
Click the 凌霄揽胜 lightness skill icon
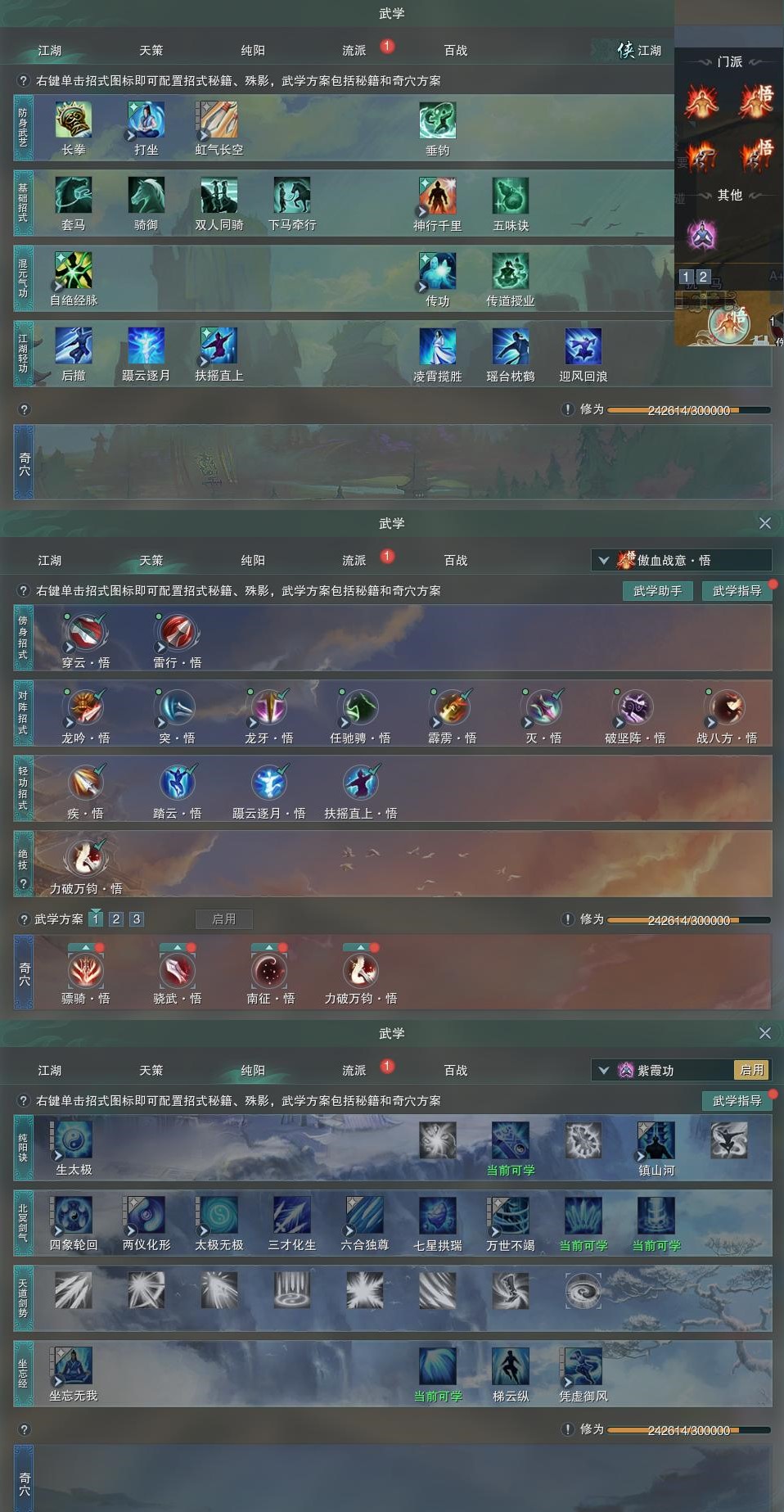click(438, 346)
